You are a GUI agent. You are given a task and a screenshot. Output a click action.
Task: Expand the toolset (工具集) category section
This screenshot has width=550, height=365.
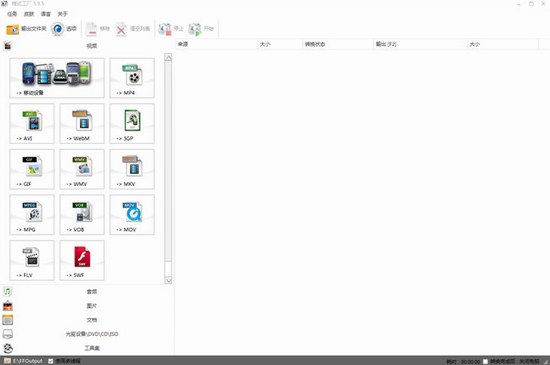click(88, 348)
